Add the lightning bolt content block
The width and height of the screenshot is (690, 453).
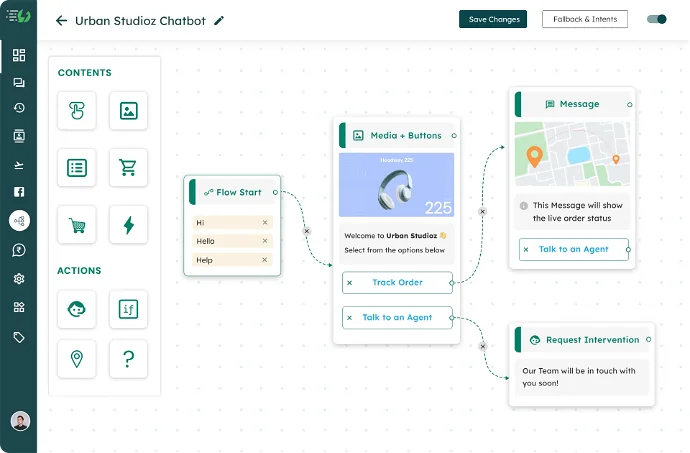(x=128, y=225)
